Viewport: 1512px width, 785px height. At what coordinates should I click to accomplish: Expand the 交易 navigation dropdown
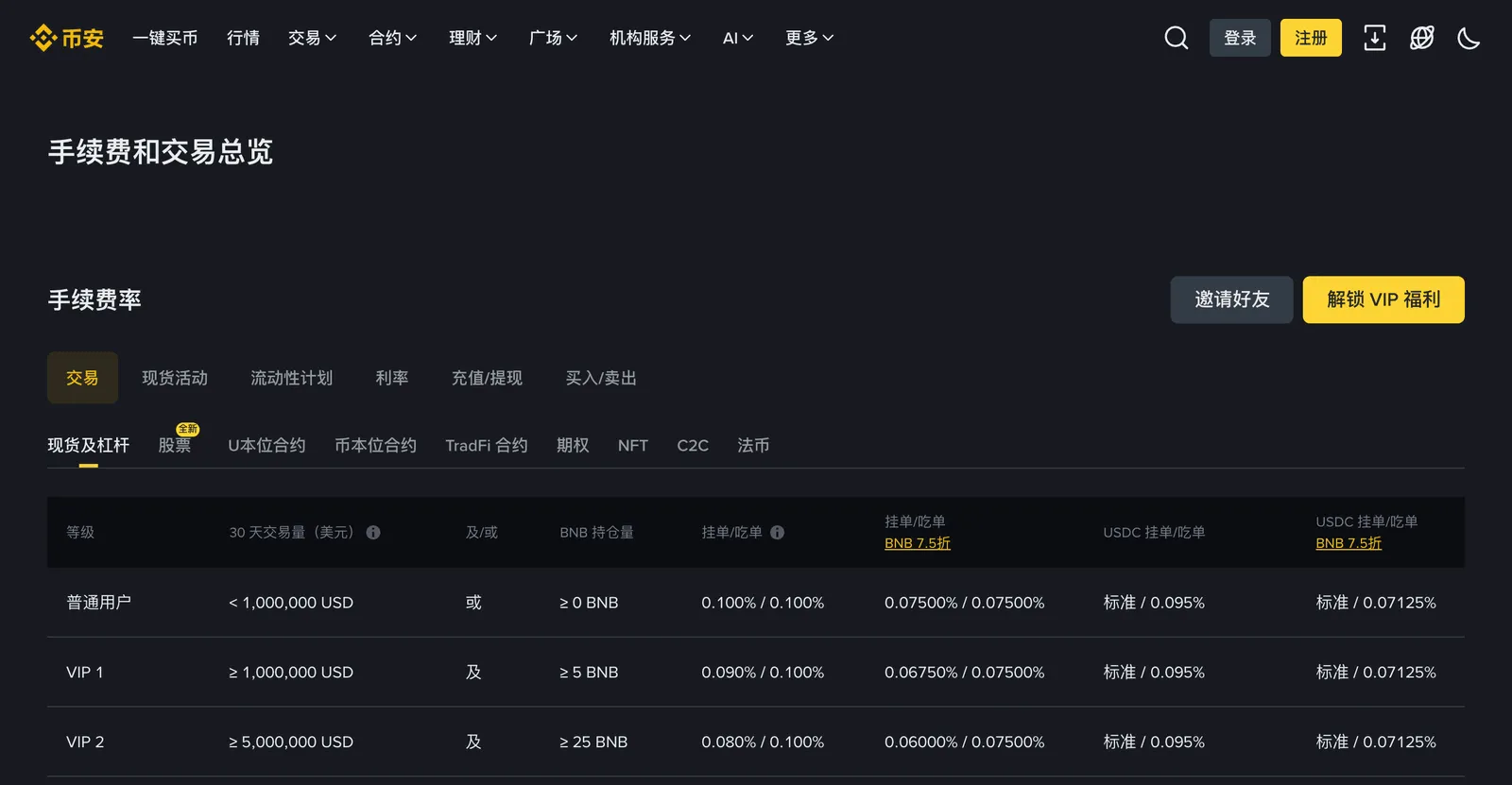[312, 38]
